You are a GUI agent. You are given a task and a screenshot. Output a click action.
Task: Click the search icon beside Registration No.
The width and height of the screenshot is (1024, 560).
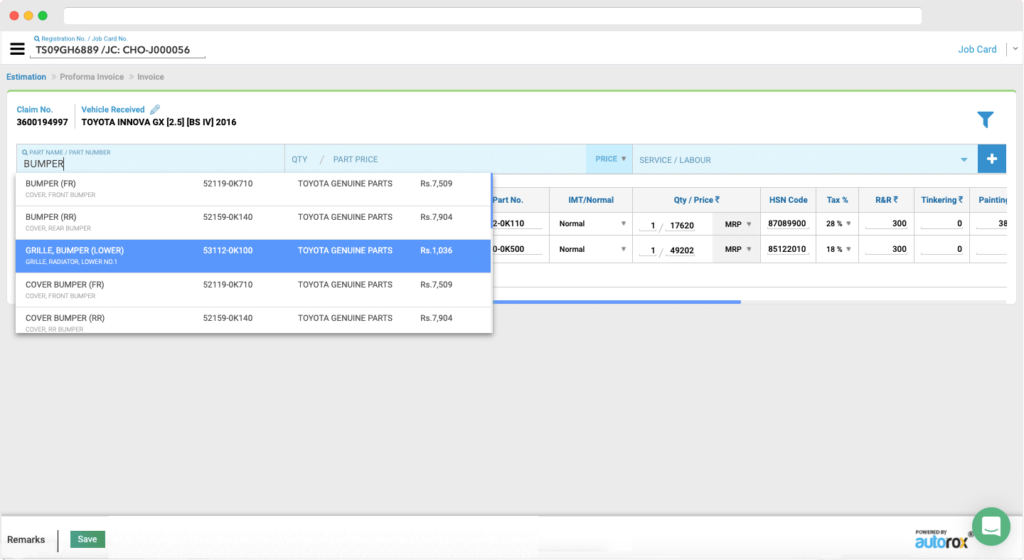[37, 38]
